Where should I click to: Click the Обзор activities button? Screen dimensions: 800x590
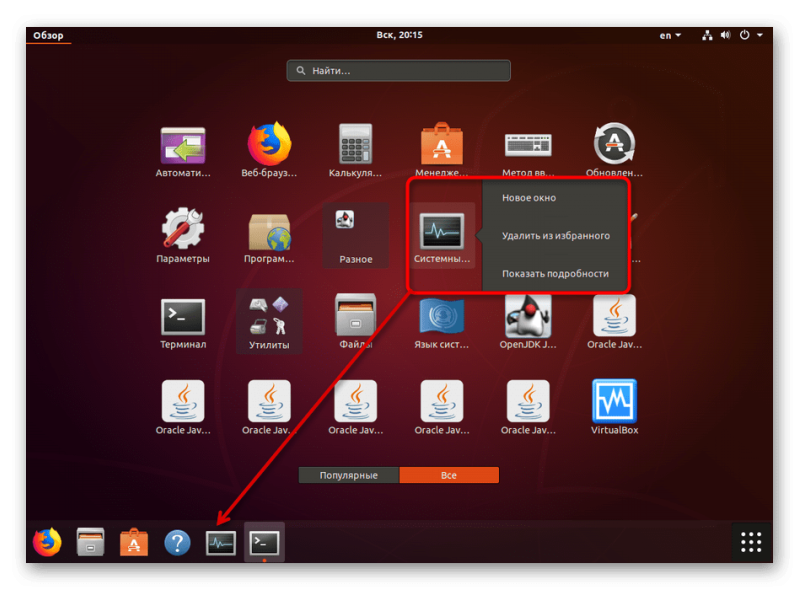point(48,35)
